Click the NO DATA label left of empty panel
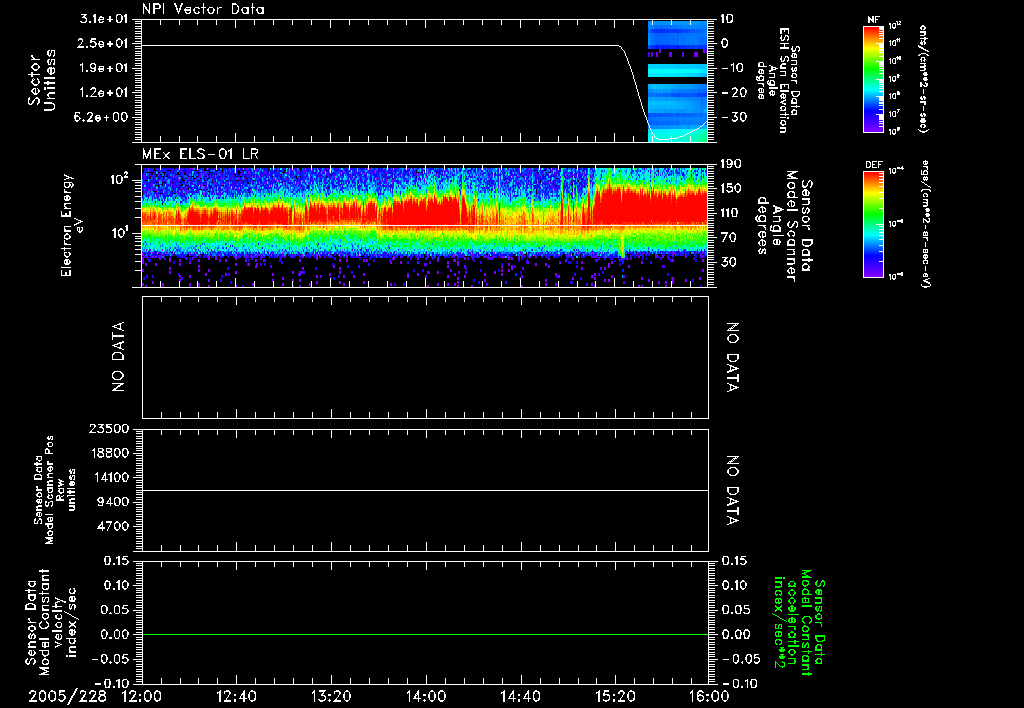Screen dimensions: 1024x708 (118, 358)
